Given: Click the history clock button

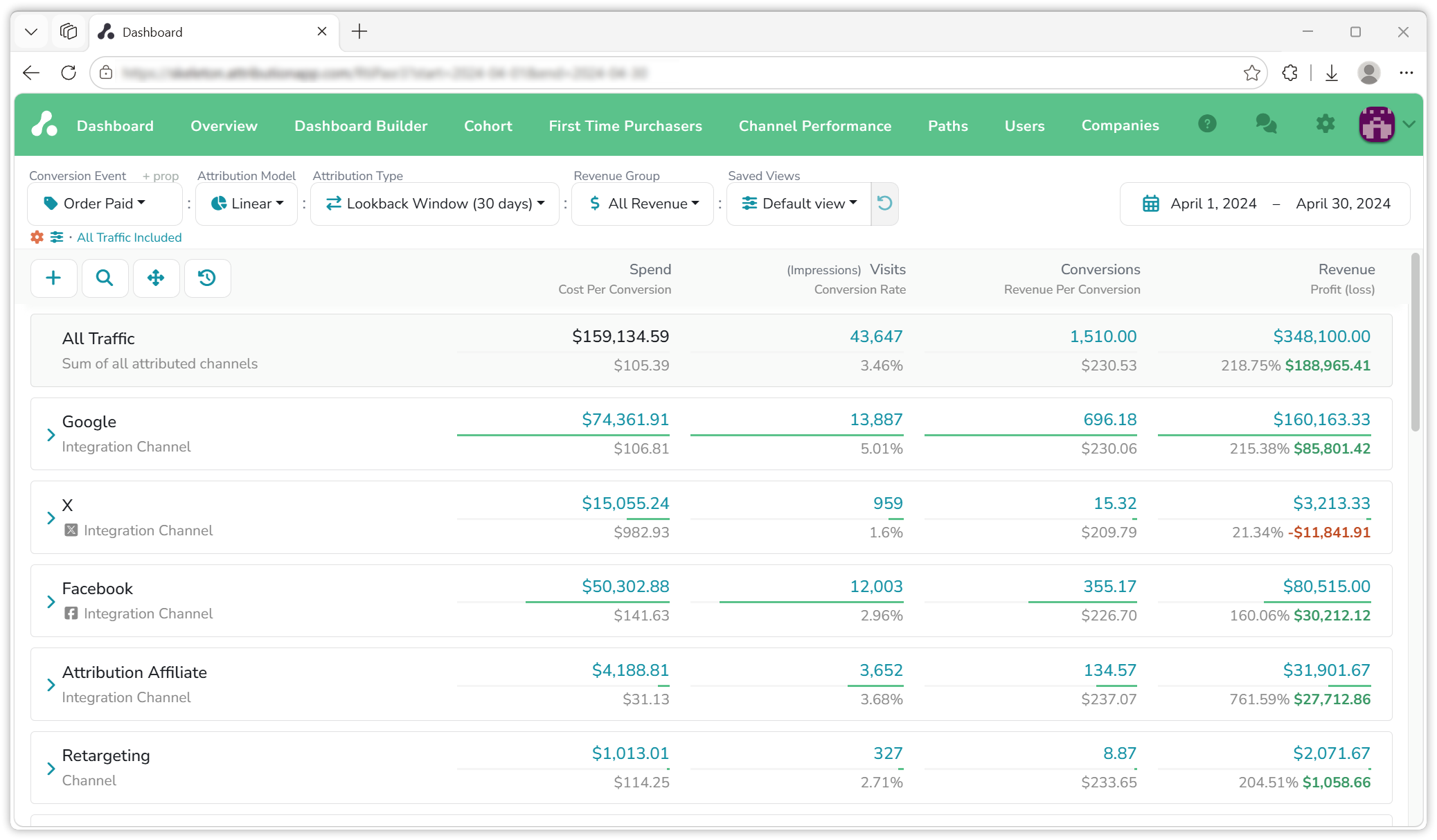Looking at the screenshot, I should coord(207,278).
